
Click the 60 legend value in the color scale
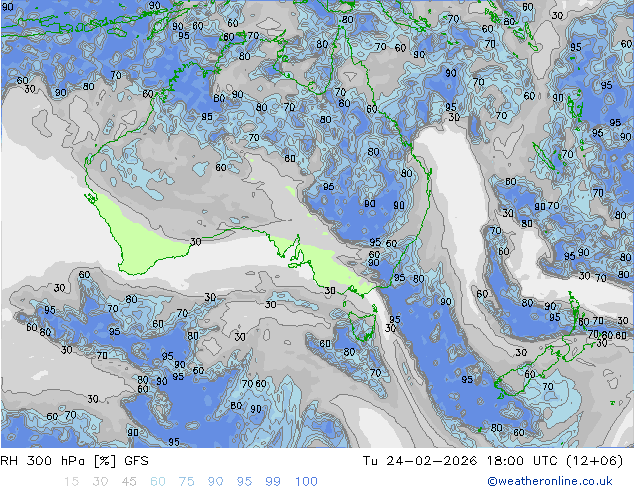(158, 482)
